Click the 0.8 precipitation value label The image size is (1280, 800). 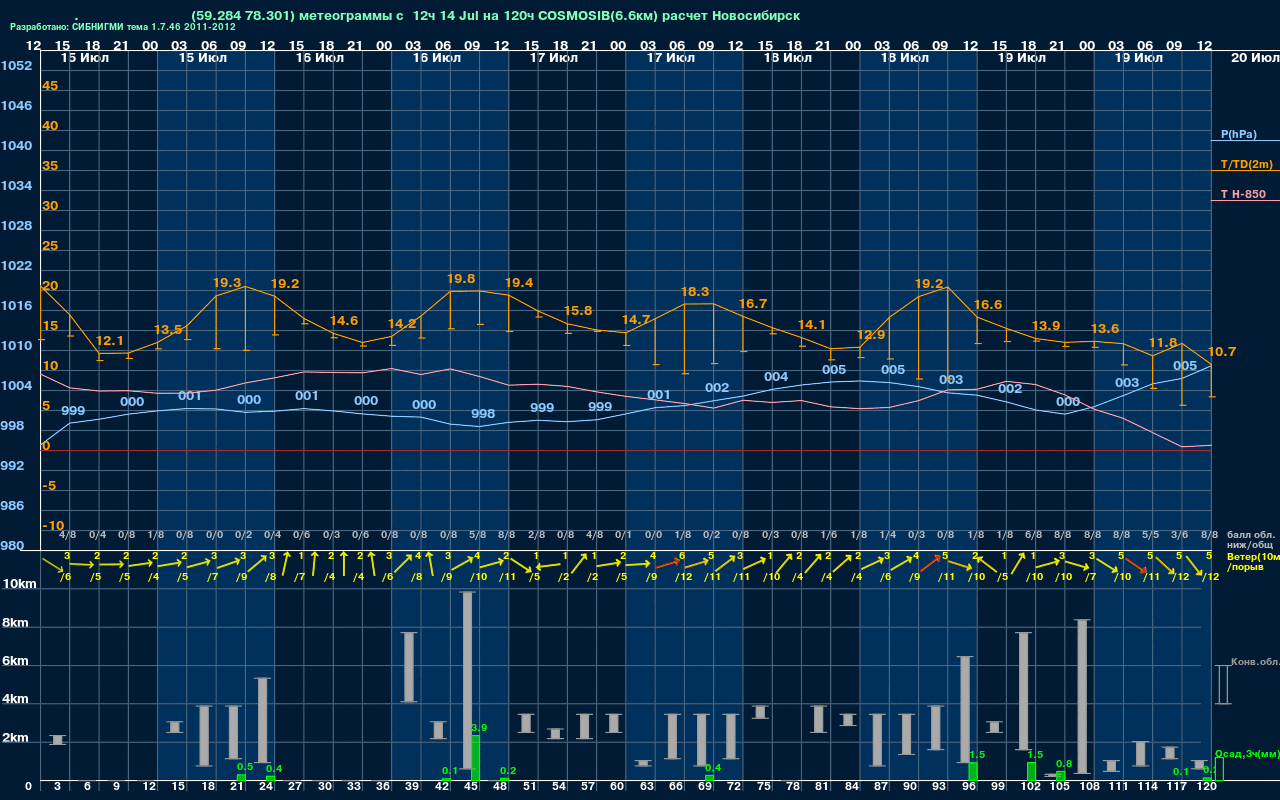click(x=1064, y=764)
